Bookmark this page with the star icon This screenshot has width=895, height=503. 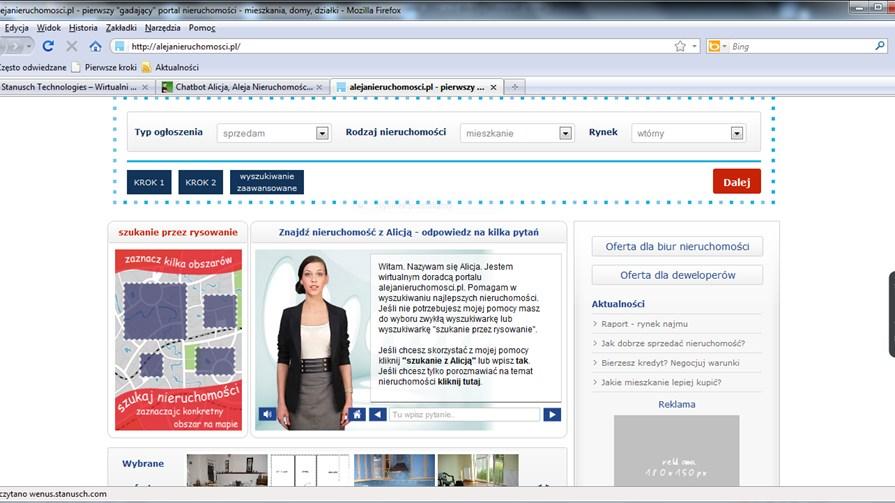(x=680, y=46)
